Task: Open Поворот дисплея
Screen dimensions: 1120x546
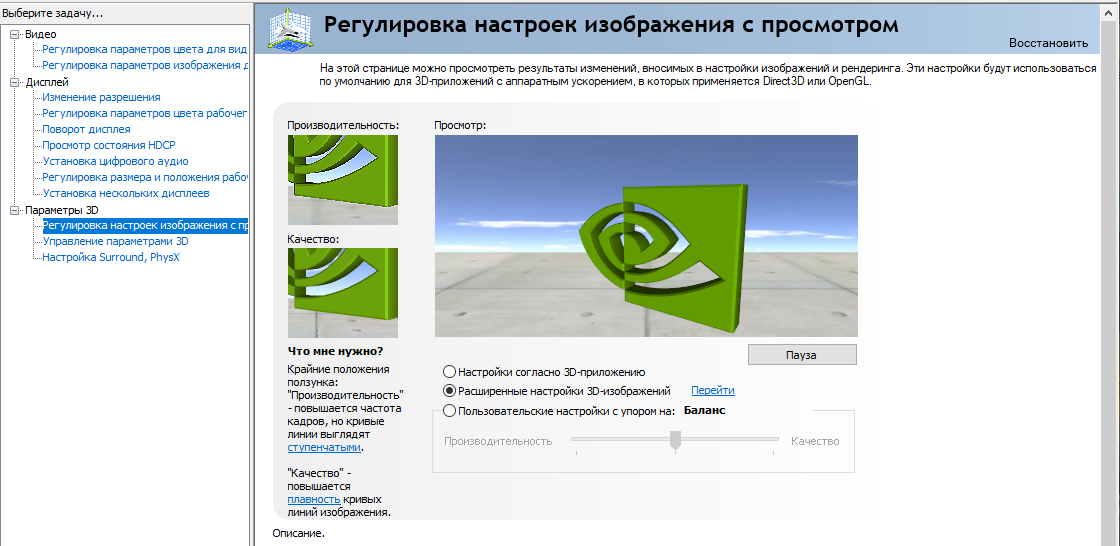Action: (x=86, y=129)
